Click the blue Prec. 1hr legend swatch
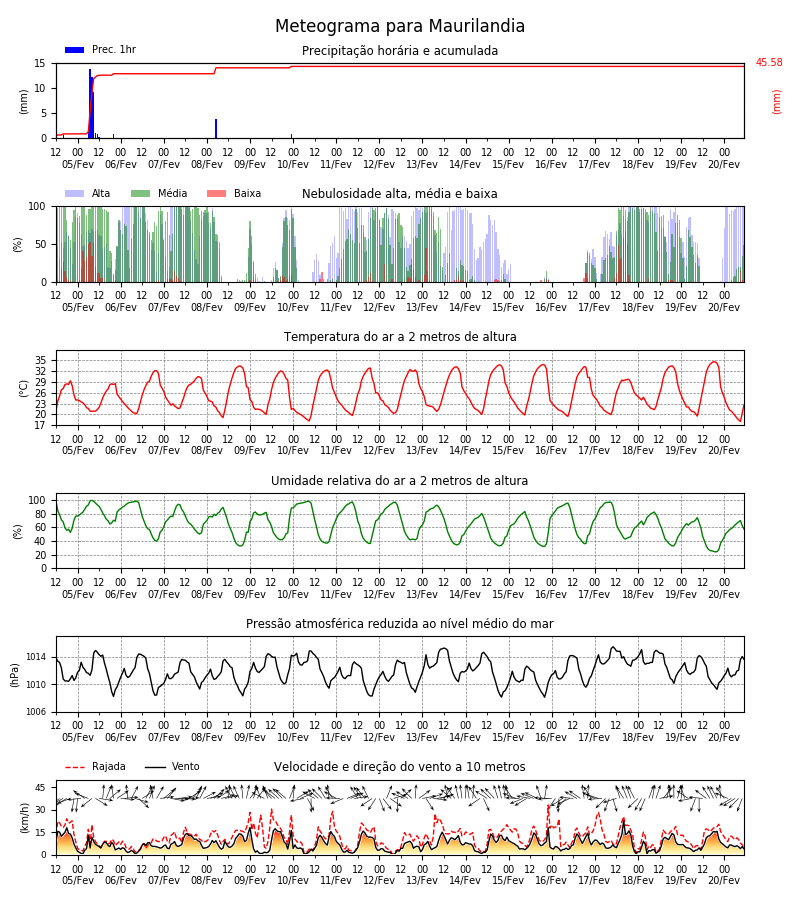 click(75, 50)
